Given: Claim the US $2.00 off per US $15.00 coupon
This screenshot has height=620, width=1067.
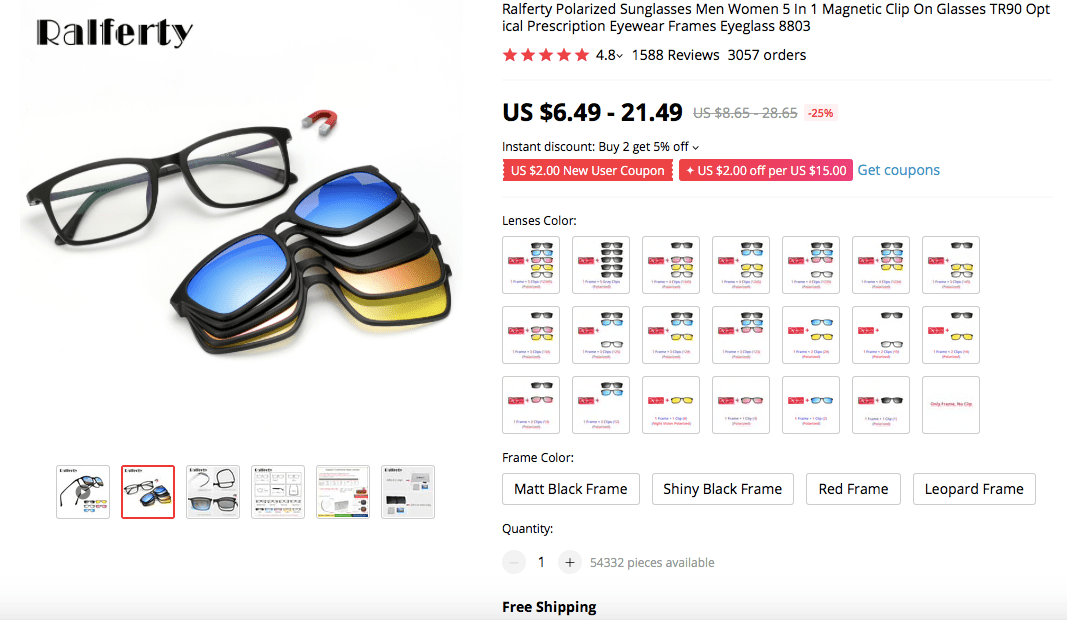Looking at the screenshot, I should tap(765, 170).
